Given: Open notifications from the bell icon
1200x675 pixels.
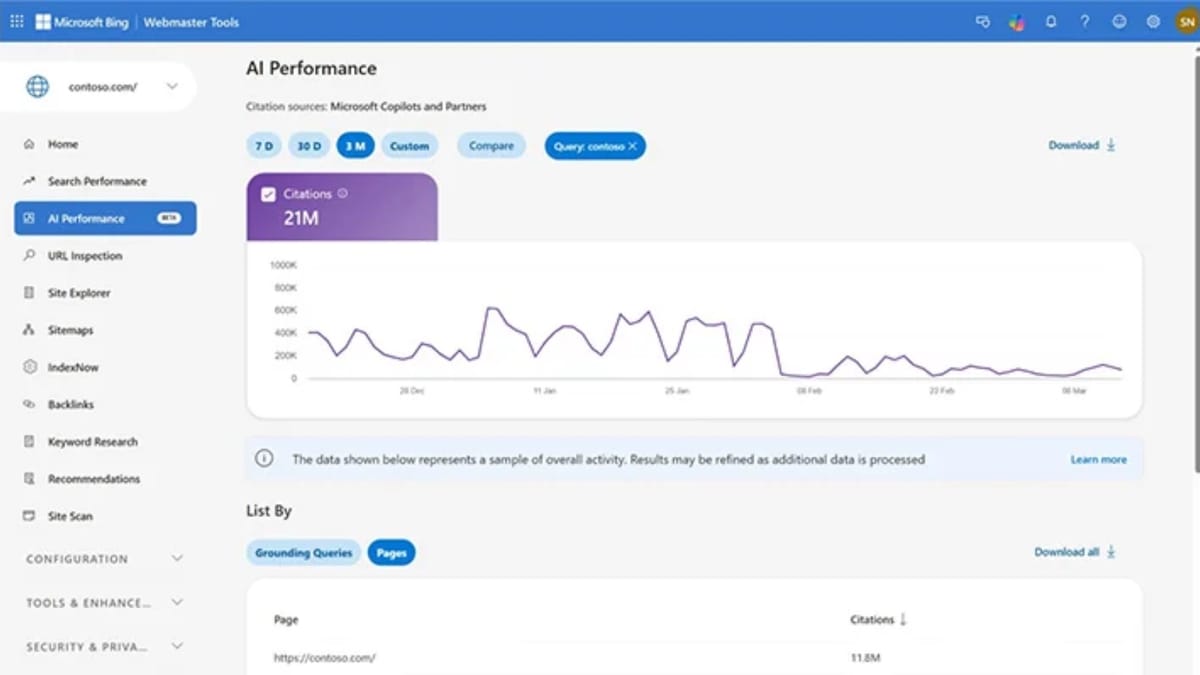Looking at the screenshot, I should click(x=1051, y=21).
